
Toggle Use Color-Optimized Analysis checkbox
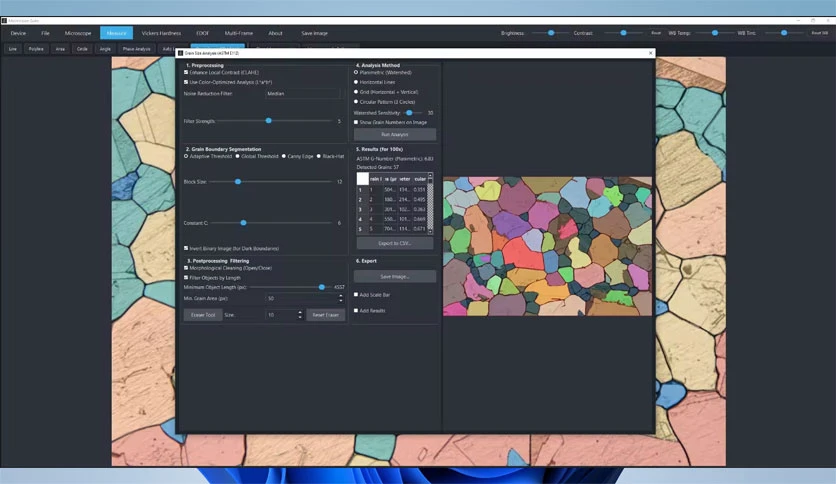[186, 82]
